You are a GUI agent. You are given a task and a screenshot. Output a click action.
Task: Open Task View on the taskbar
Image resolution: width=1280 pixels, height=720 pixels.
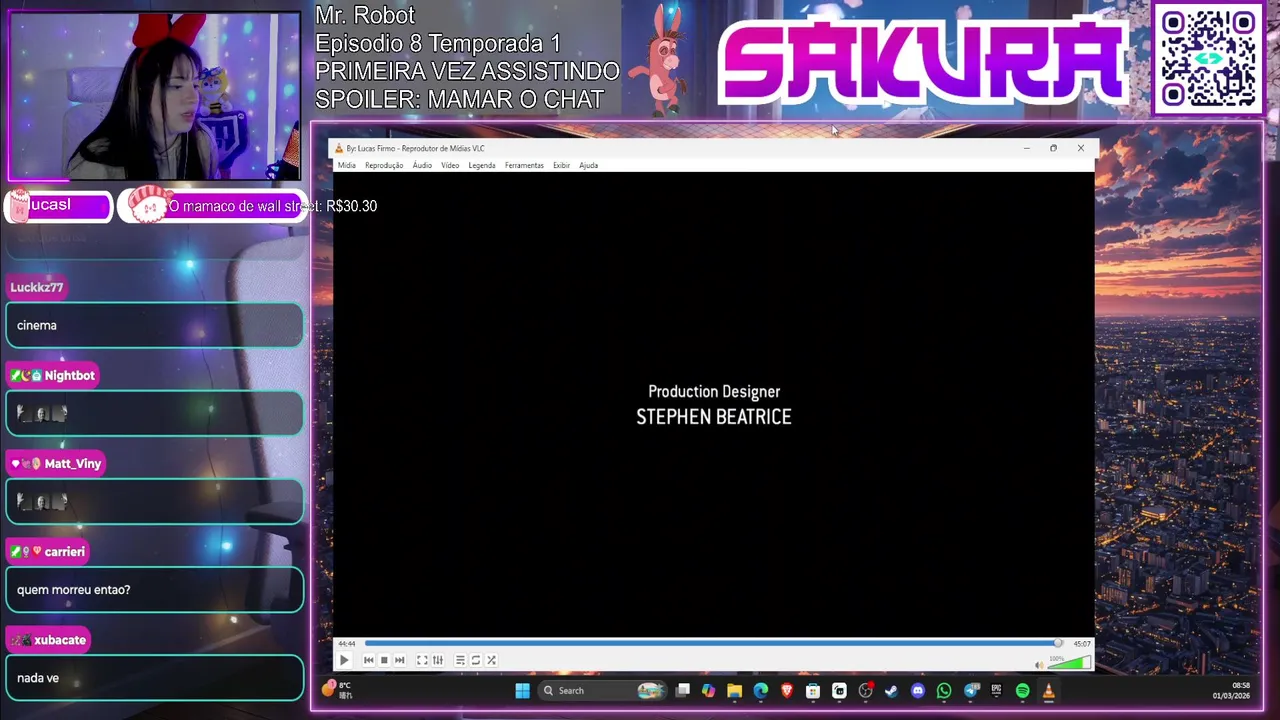point(682,690)
